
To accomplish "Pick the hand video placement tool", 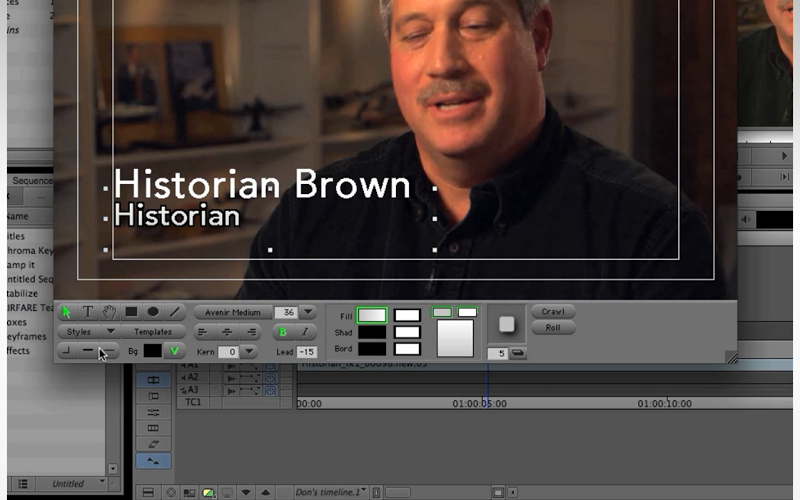I will point(109,312).
